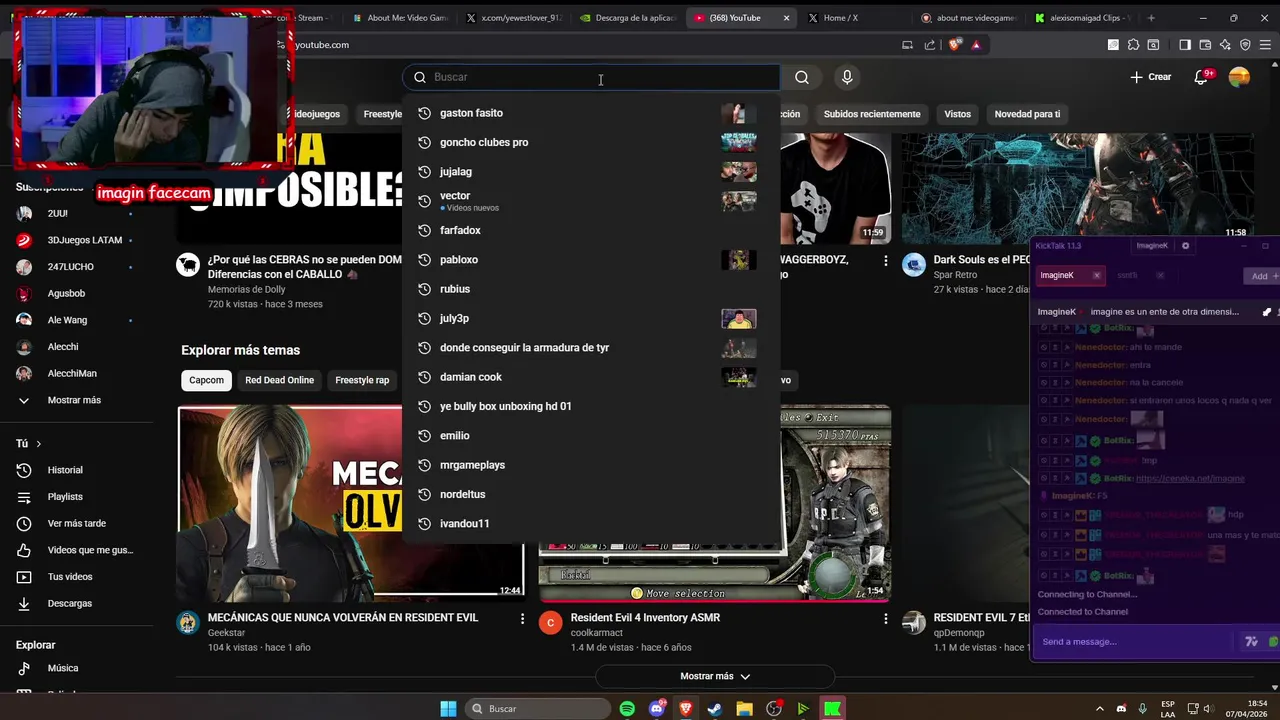Select the 'rubius' search suggestion
1280x720 pixels.
pyautogui.click(x=591, y=289)
